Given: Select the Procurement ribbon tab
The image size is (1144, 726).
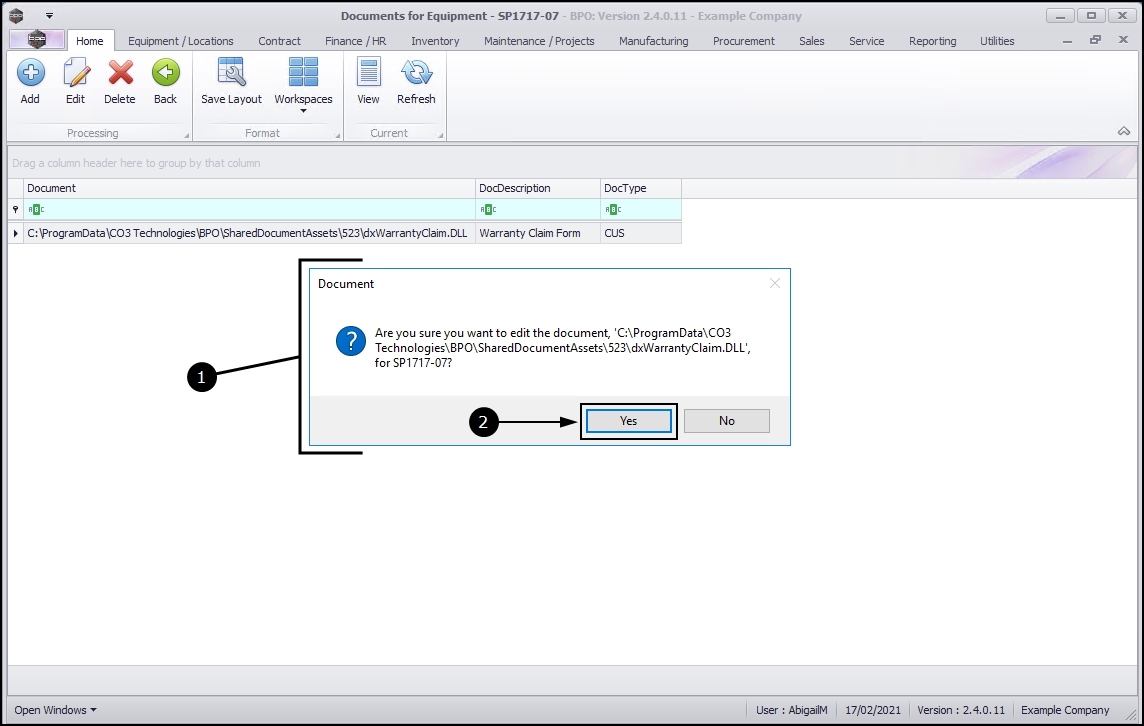Looking at the screenshot, I should tap(743, 41).
